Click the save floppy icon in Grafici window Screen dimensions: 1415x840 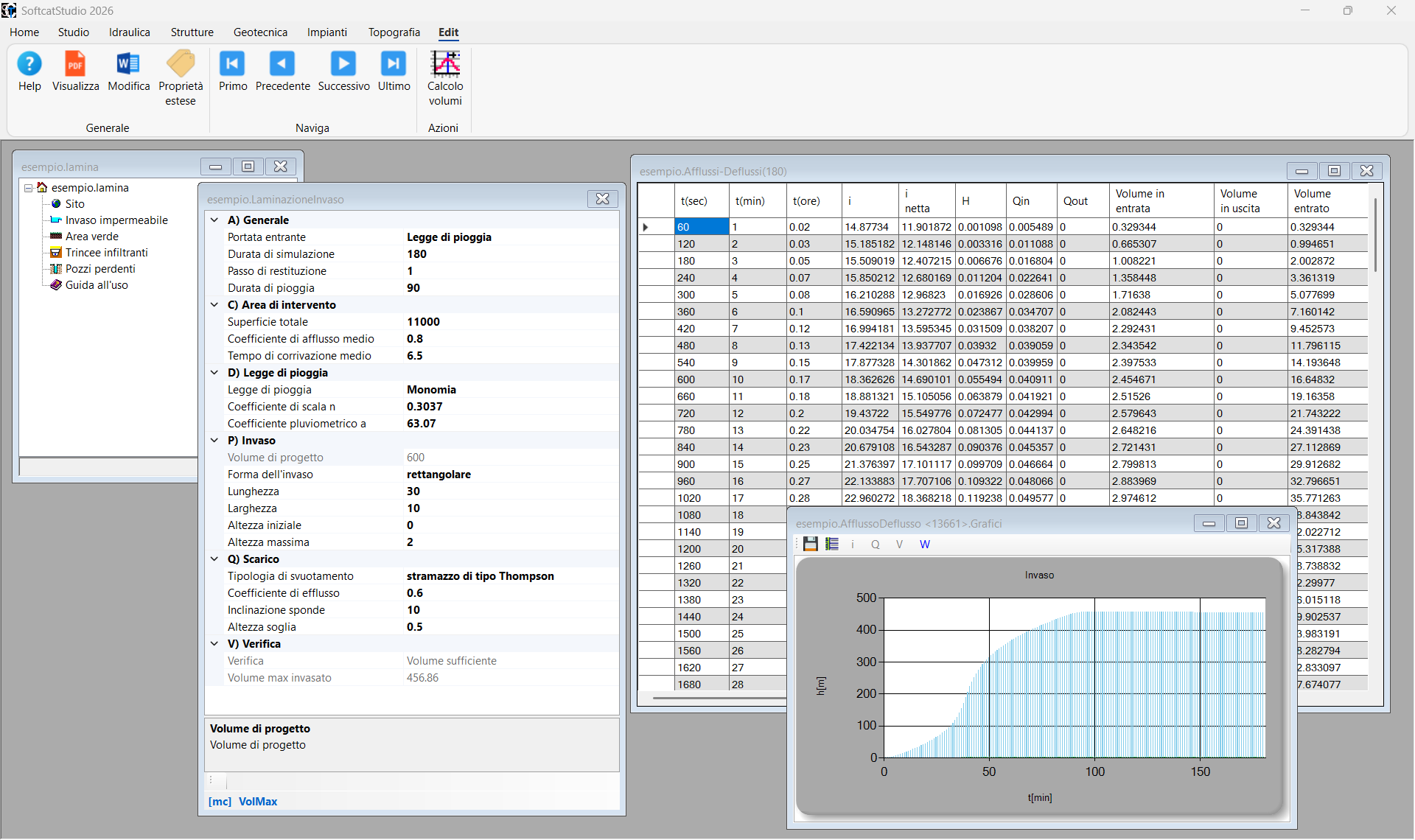point(811,544)
